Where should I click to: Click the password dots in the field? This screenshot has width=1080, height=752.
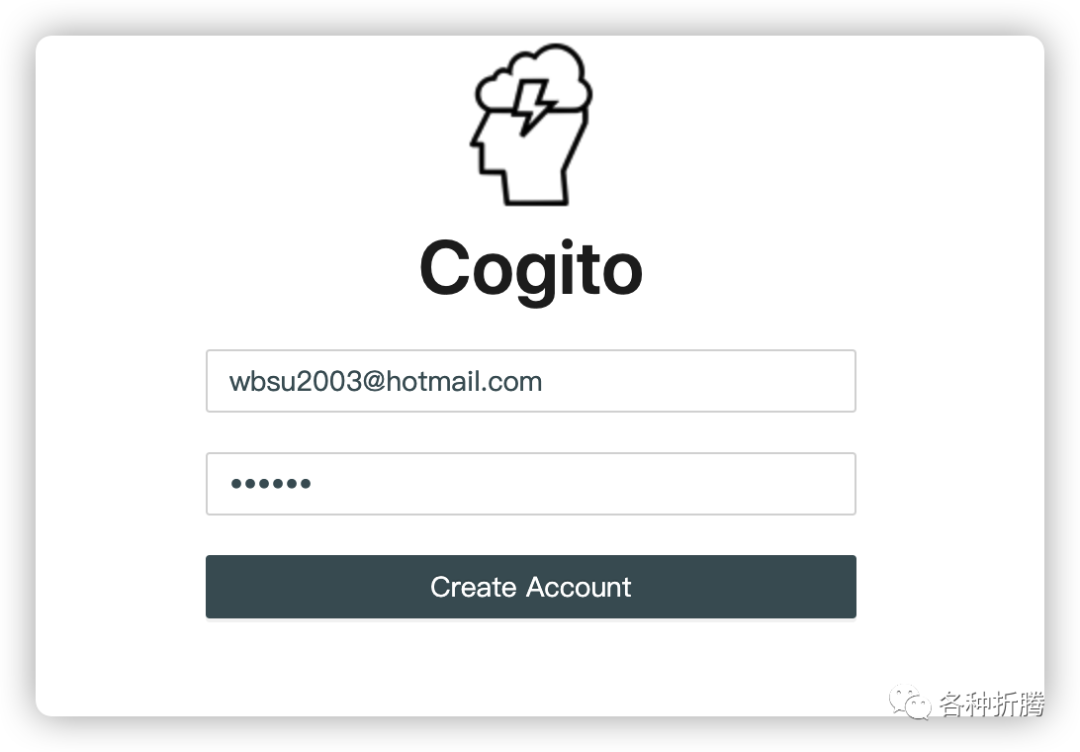coord(271,483)
